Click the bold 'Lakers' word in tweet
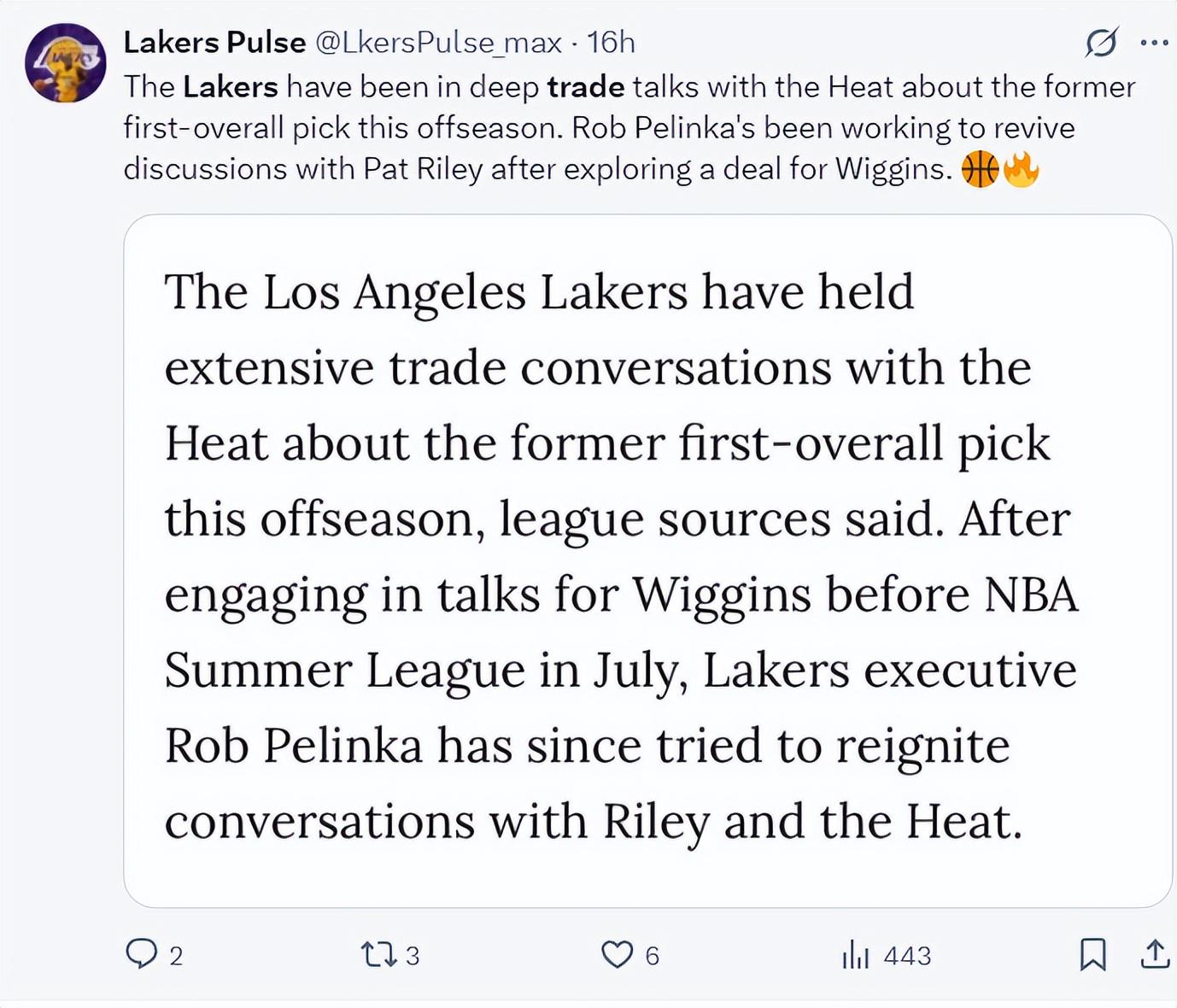Viewport: 1177px width, 1008px height. [231, 87]
